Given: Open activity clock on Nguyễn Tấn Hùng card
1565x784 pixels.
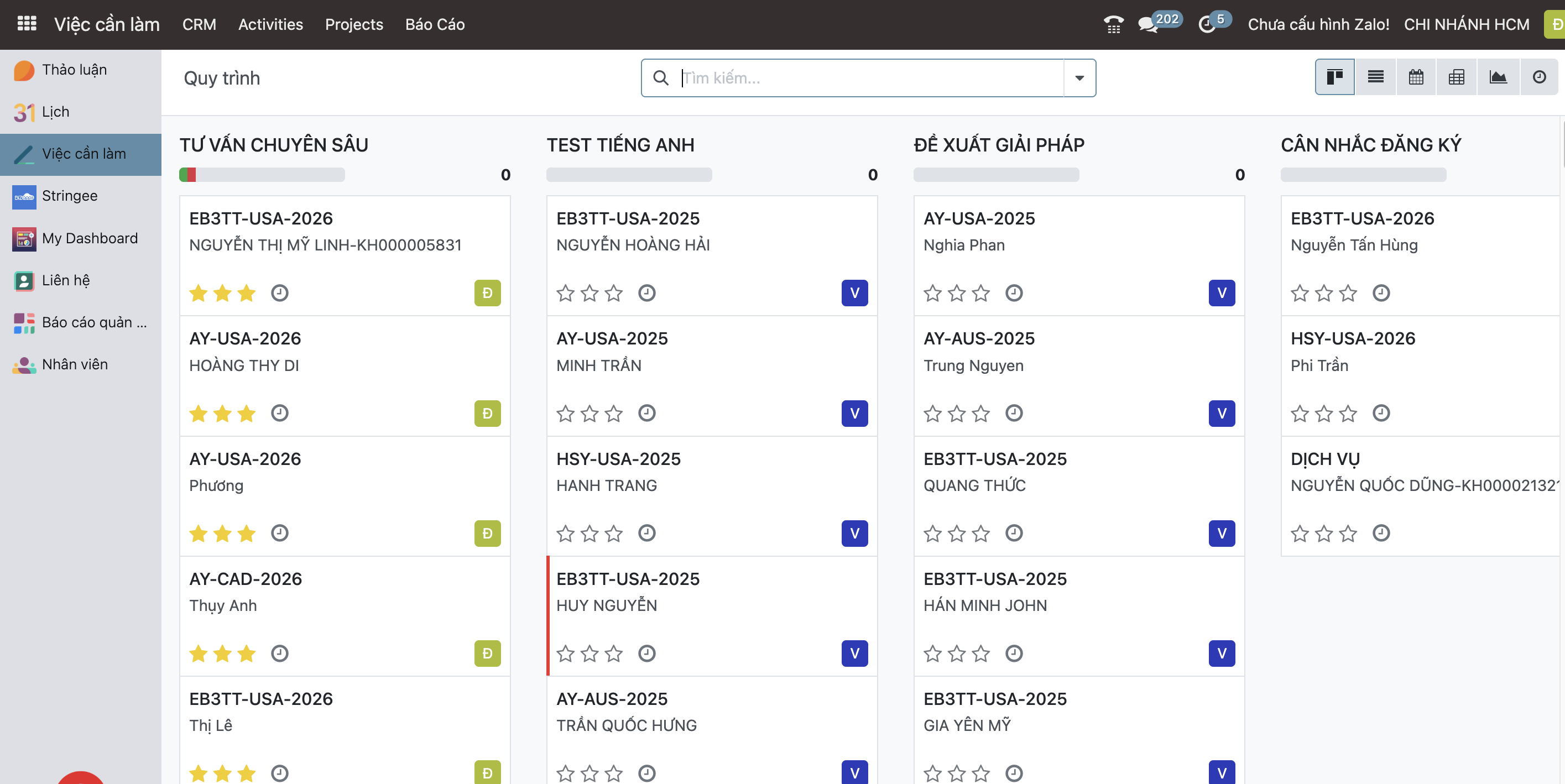Looking at the screenshot, I should click(x=1381, y=294).
